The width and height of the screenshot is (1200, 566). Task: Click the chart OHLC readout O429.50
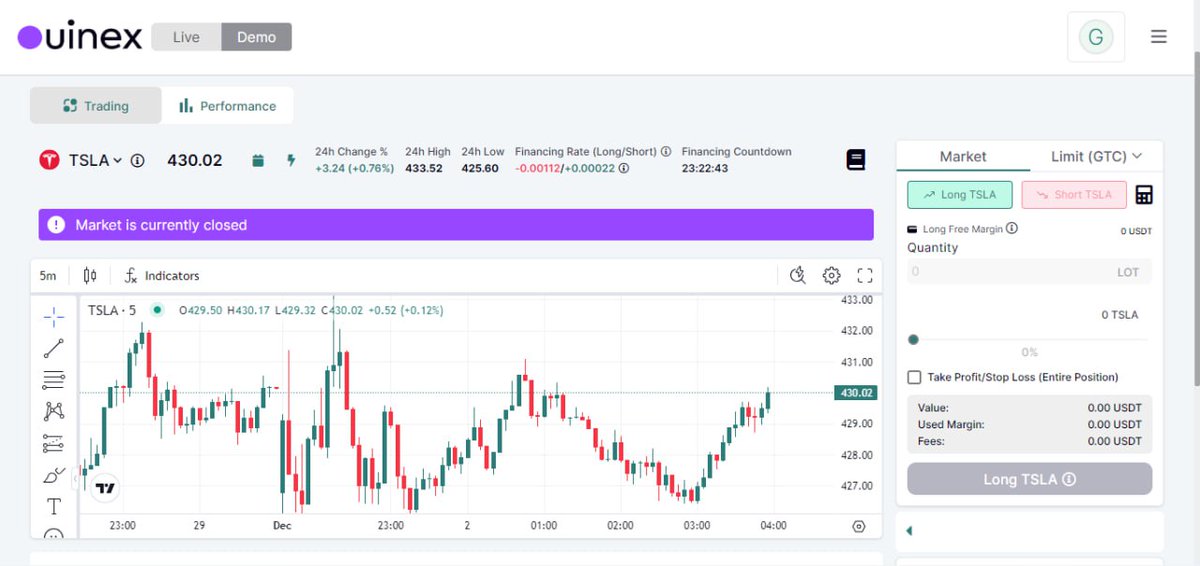[x=200, y=310]
